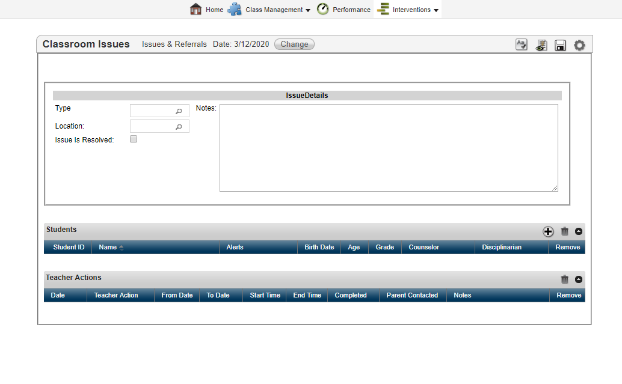The image size is (622, 384).
Task: Click the Change date button
Action: point(294,44)
